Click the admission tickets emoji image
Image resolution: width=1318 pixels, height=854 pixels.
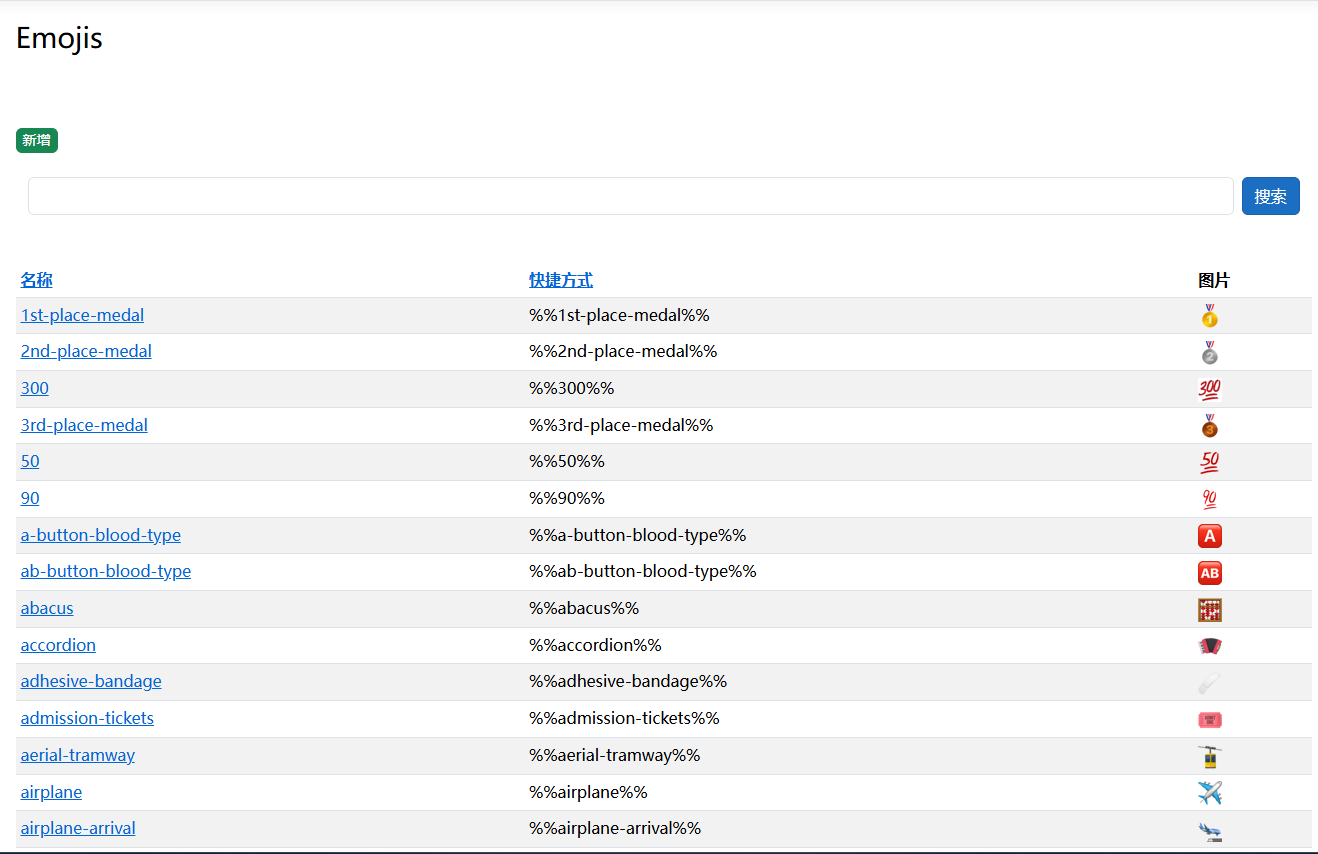1209,720
